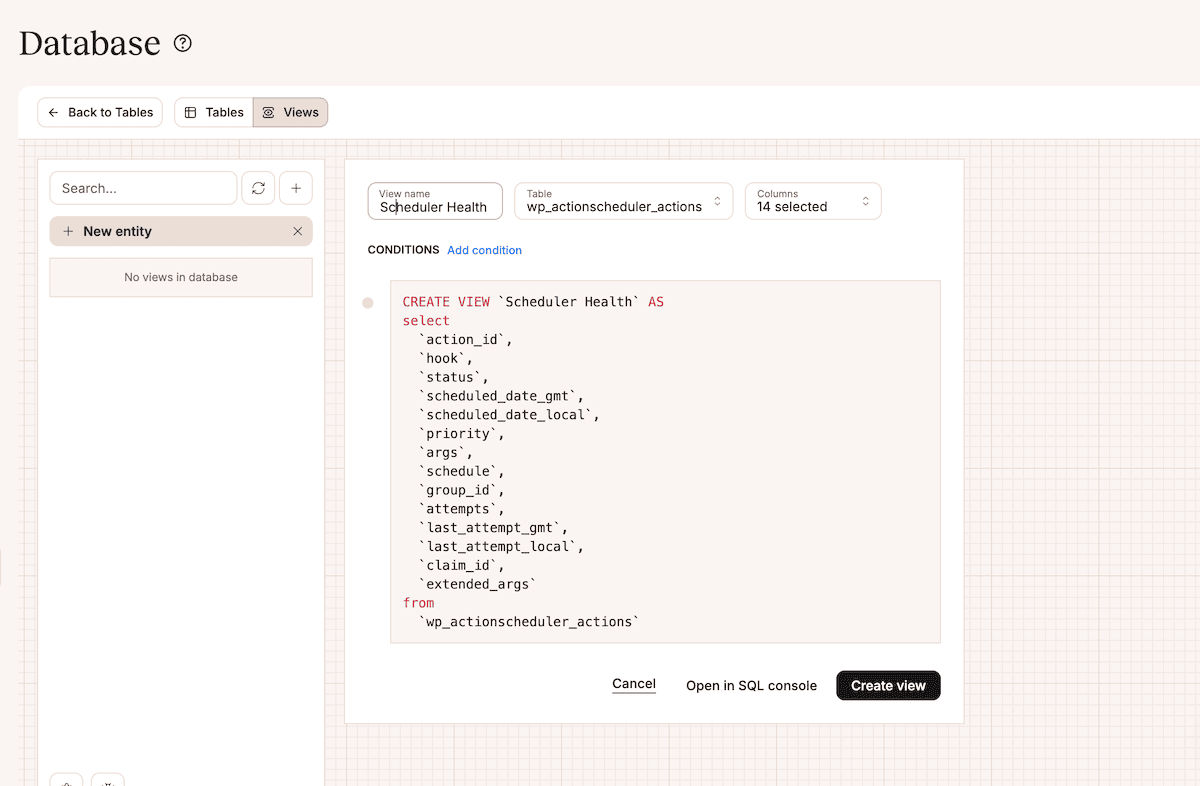Screen dimensions: 1200x786
Task: Open the gear icon at bottom left
Action: click(x=66, y=782)
